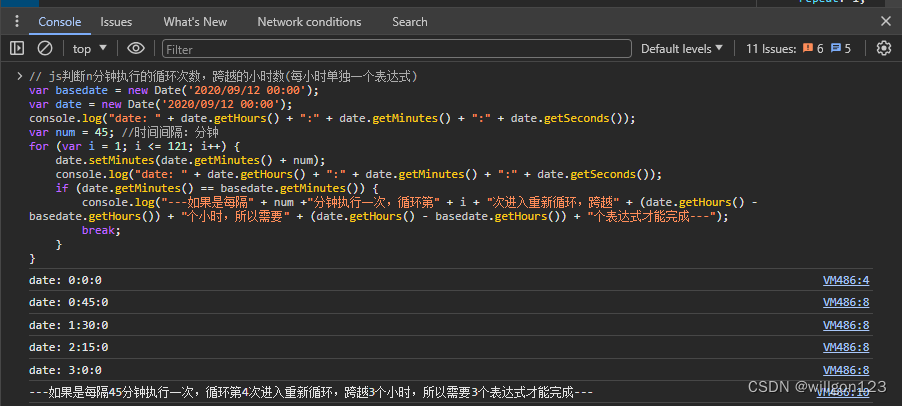Open VM486:8 link beside date: 2:15:0
The image size is (902, 406).
click(846, 347)
